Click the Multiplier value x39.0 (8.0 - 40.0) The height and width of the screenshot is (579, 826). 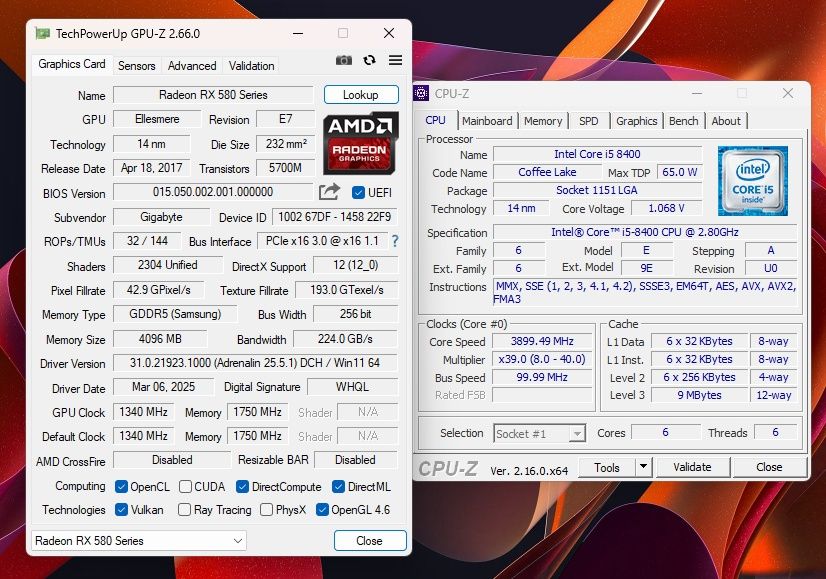coord(542,359)
